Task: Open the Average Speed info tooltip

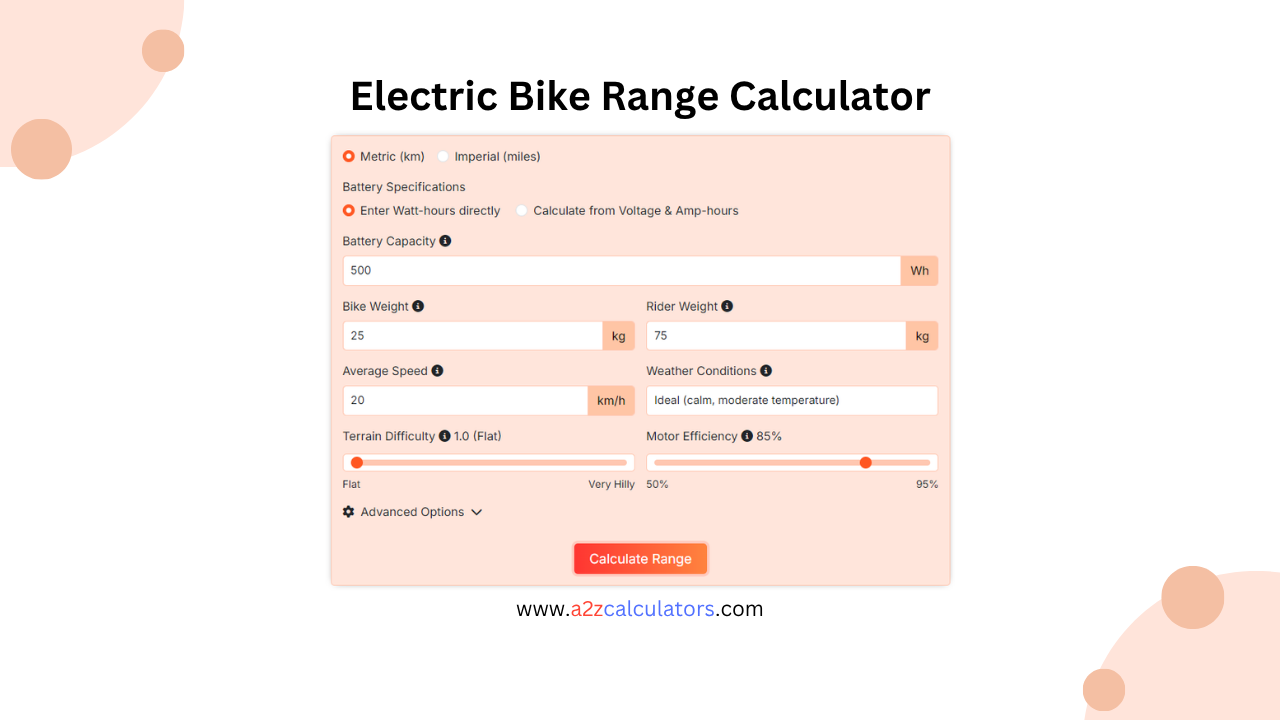Action: tap(438, 370)
